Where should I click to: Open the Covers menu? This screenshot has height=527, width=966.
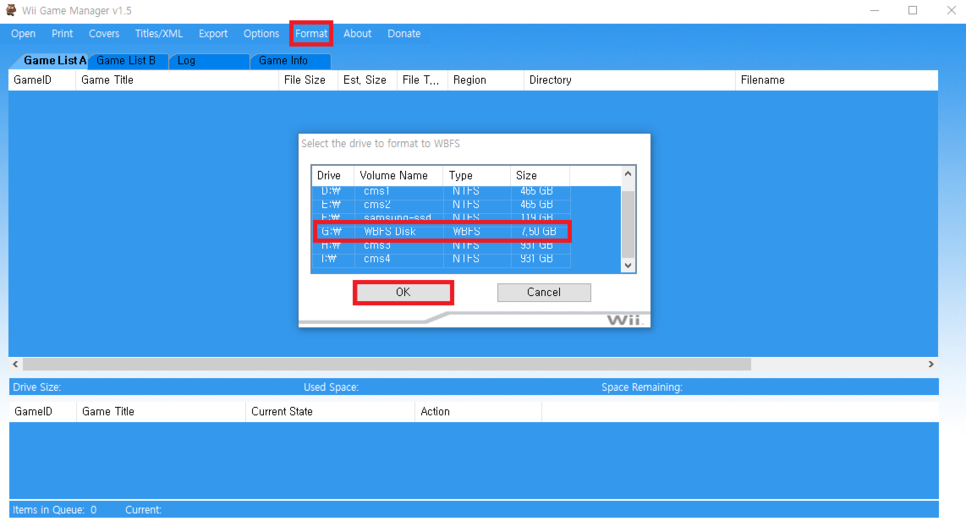[x=104, y=34]
